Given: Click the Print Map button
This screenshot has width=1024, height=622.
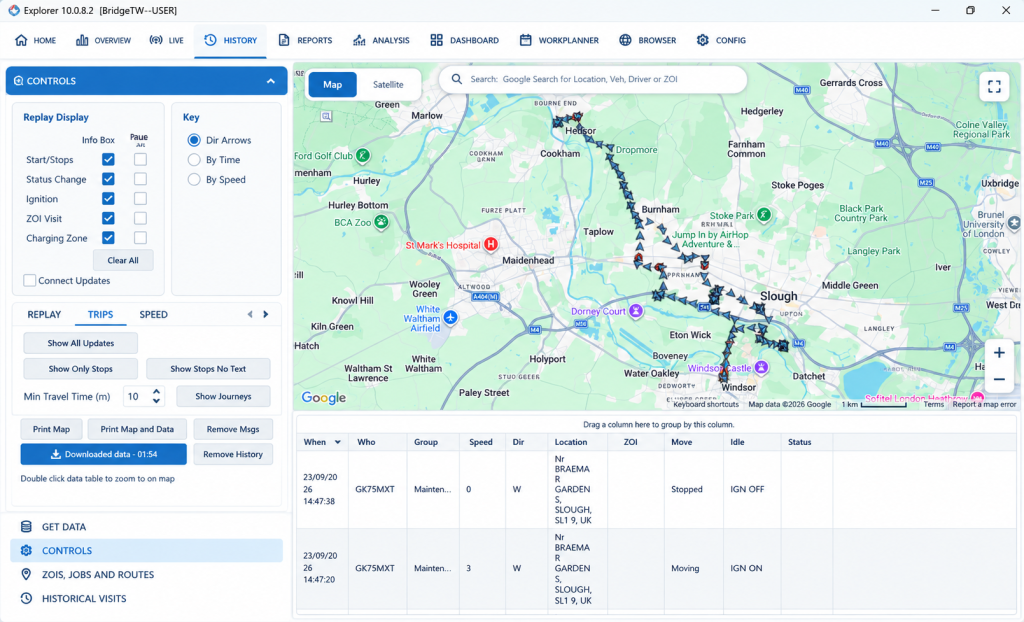Looking at the screenshot, I should (52, 429).
